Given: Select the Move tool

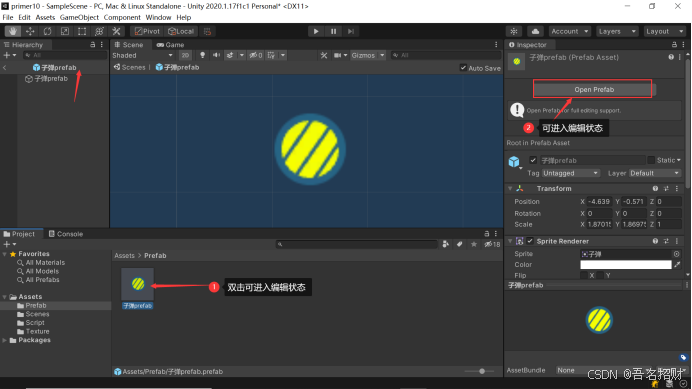Looking at the screenshot, I should (x=30, y=31).
